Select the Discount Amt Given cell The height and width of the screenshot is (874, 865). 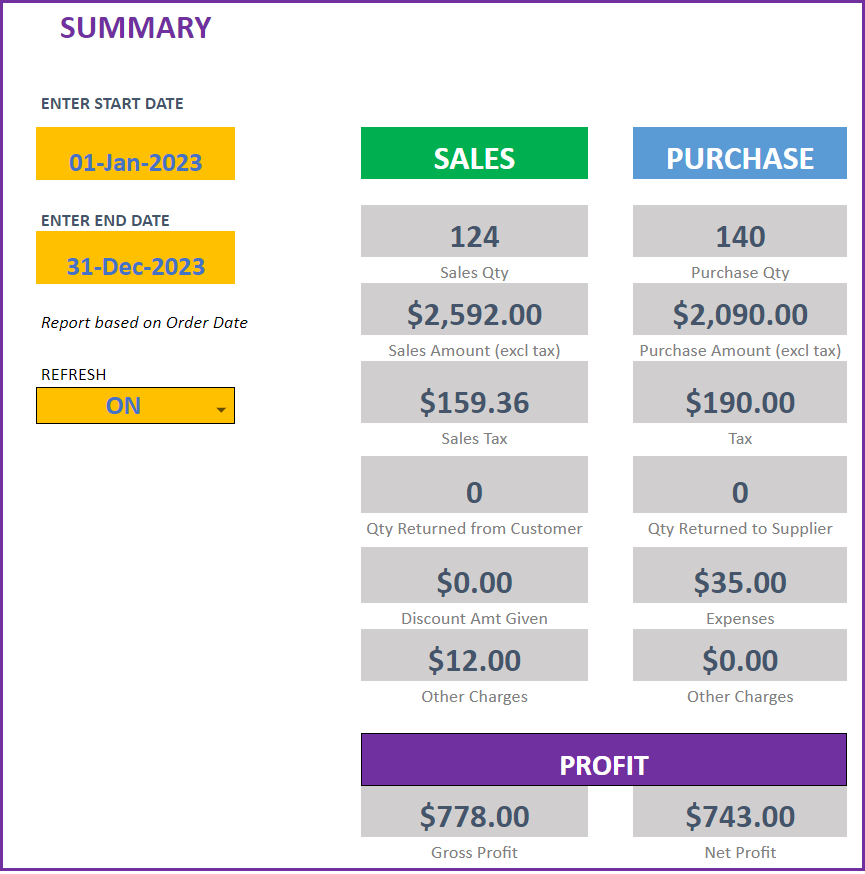coord(474,575)
